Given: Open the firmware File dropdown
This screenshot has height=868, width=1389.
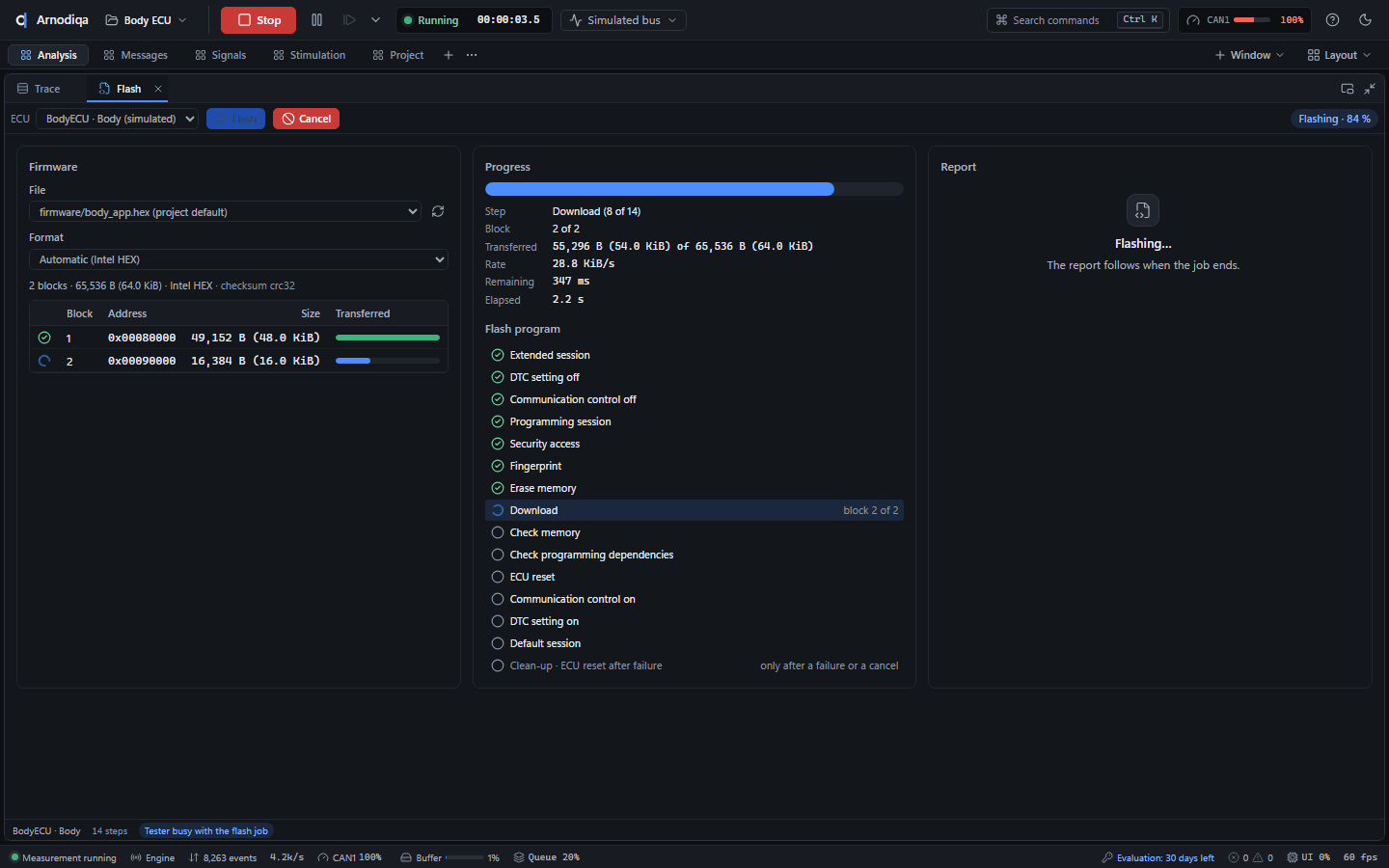Looking at the screenshot, I should tap(225, 211).
